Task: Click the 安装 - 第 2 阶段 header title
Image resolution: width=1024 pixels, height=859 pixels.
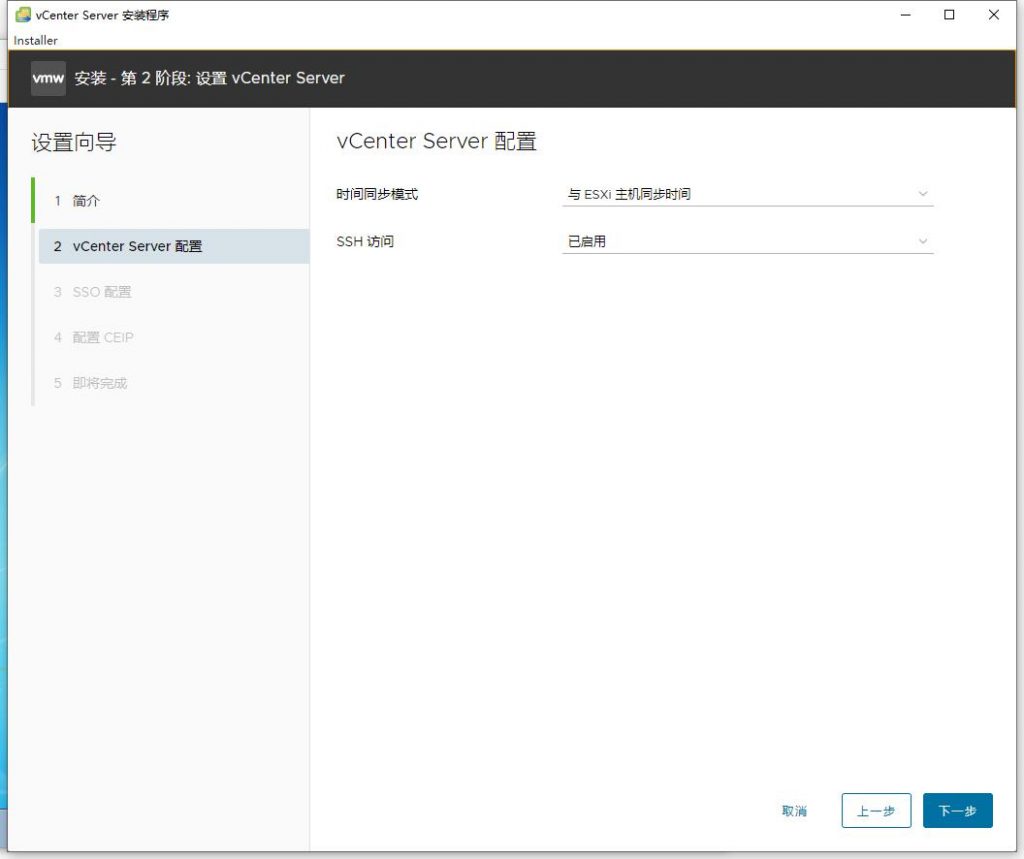Action: (209, 78)
